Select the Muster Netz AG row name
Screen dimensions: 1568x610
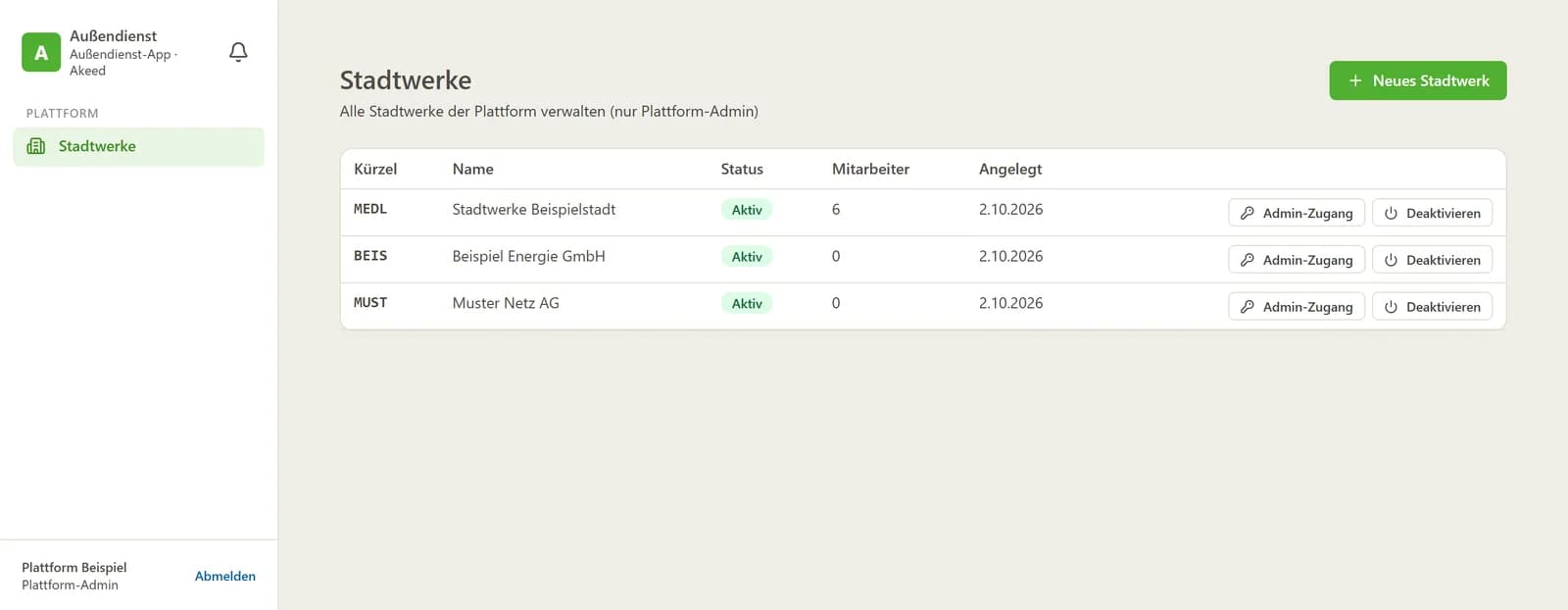[x=506, y=303]
